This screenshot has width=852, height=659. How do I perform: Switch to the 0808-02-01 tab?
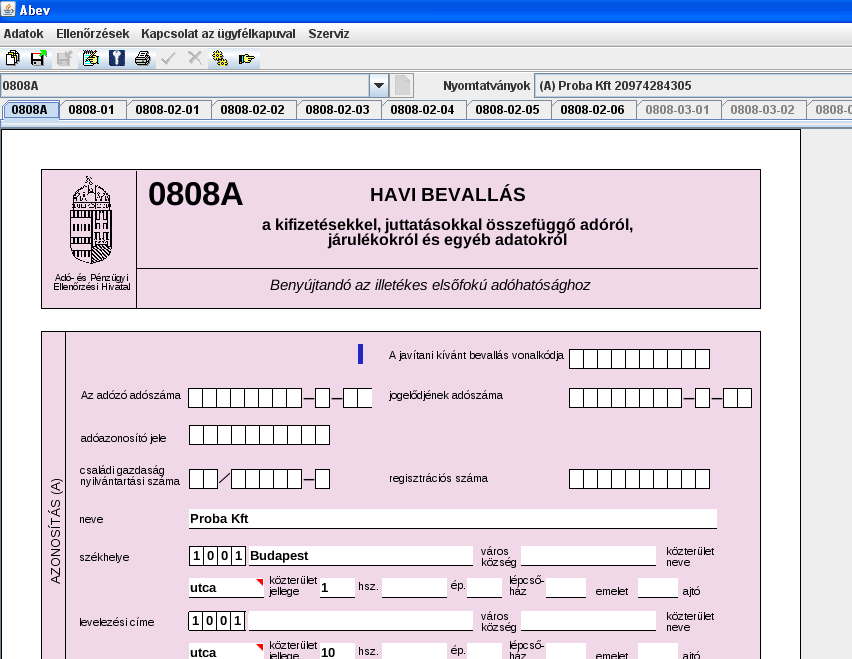click(168, 110)
